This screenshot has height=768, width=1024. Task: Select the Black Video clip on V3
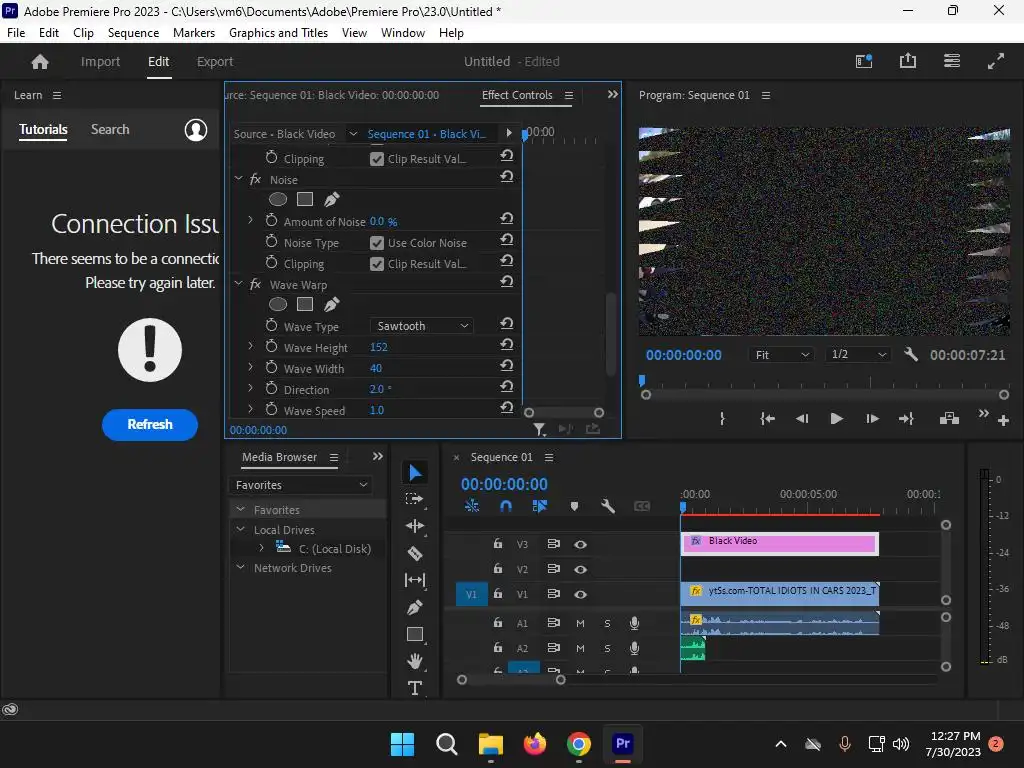pos(780,543)
